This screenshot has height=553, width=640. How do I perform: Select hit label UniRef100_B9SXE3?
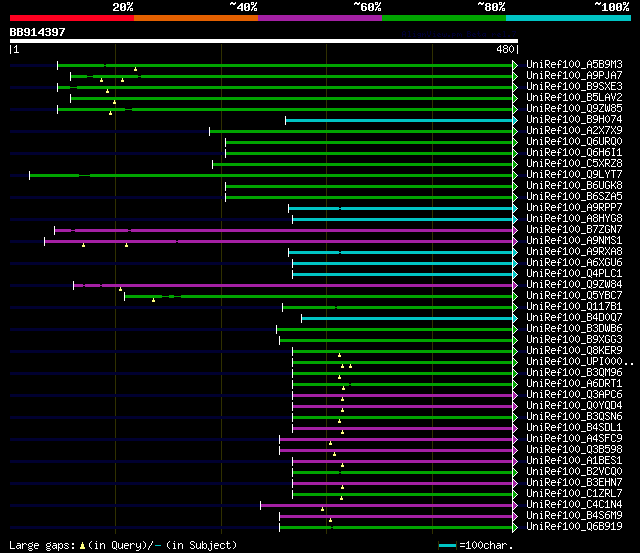(x=574, y=87)
